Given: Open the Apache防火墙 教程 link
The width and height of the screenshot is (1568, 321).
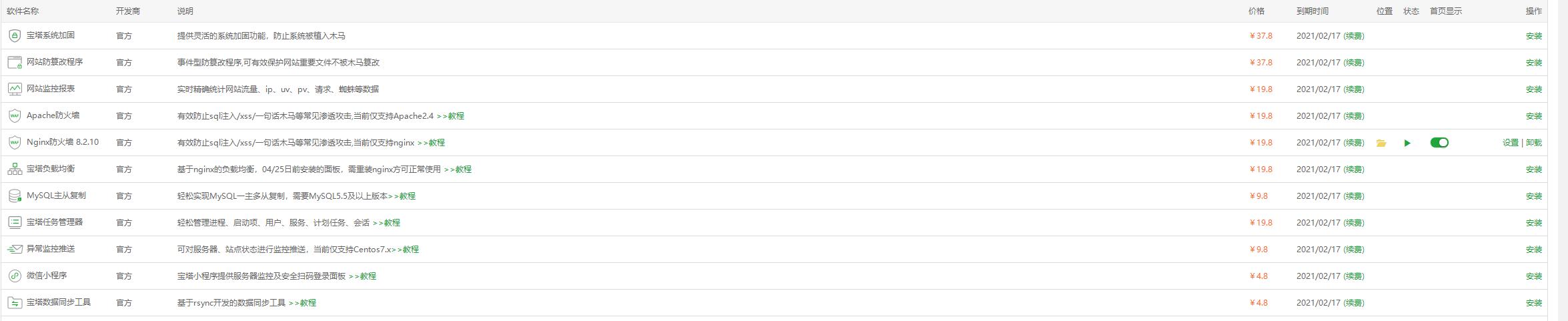Looking at the screenshot, I should click(456, 116).
